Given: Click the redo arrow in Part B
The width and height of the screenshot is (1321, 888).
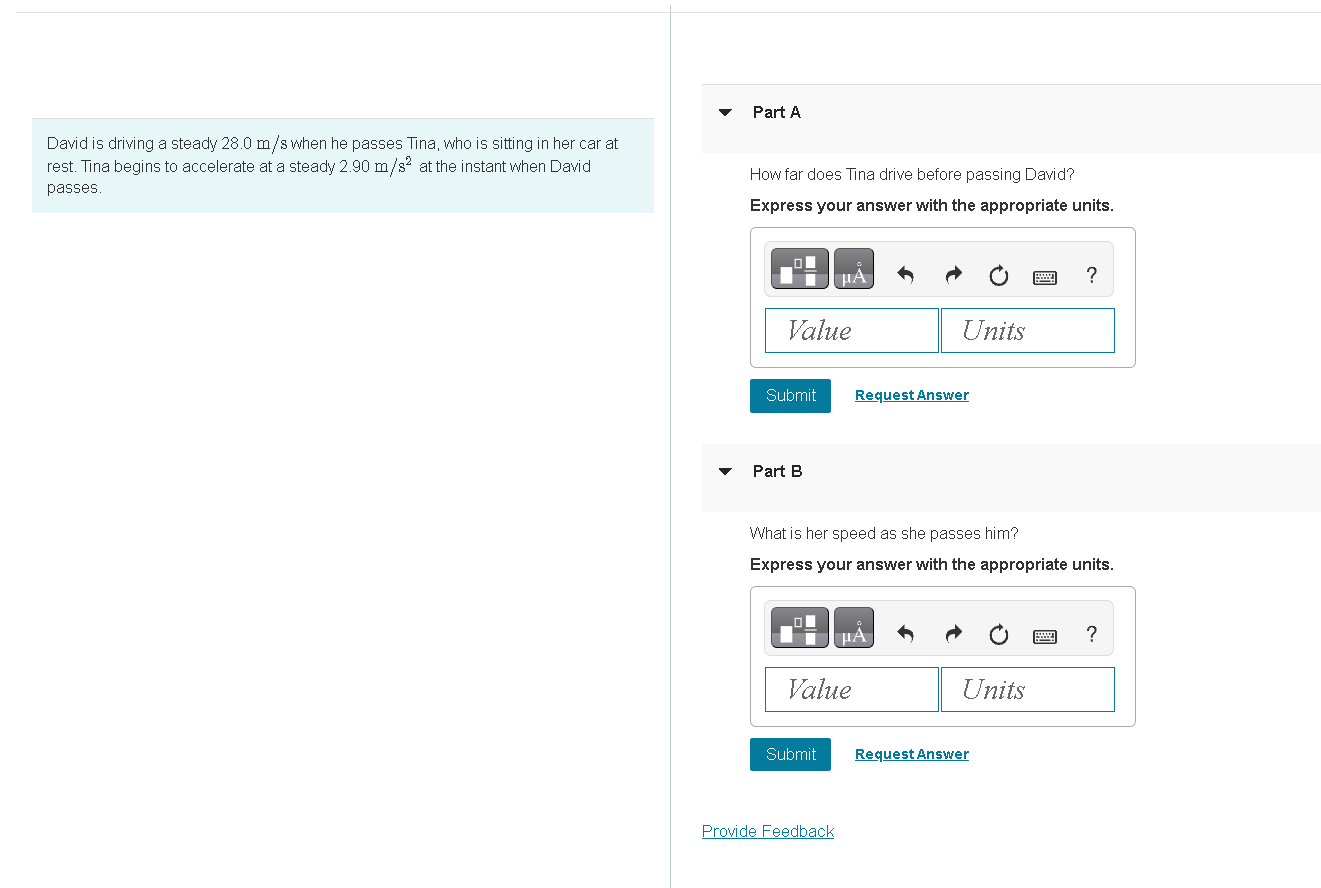Looking at the screenshot, I should click(x=953, y=634).
